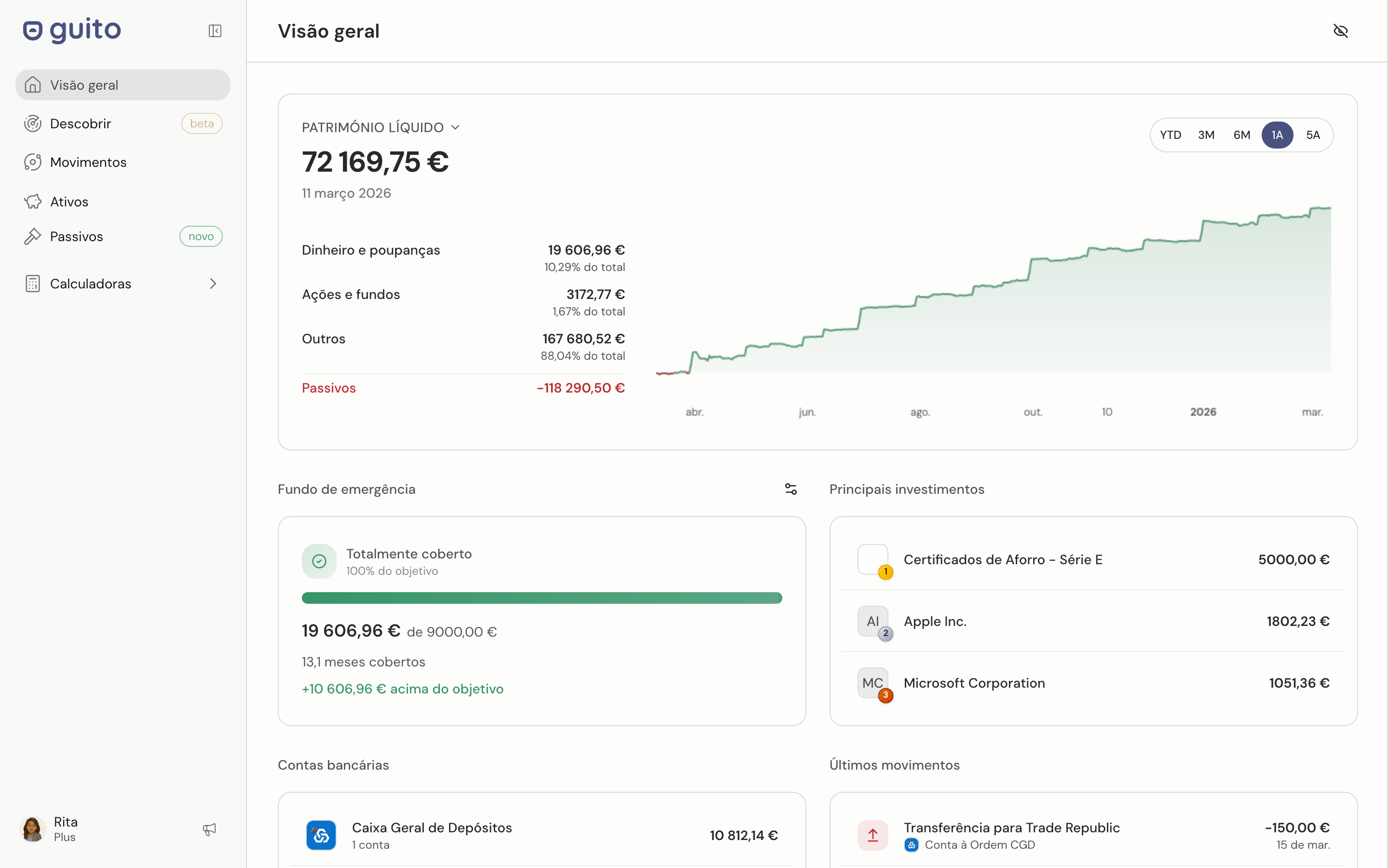Open Caixa Geral de Depósitos bank icon
The width and height of the screenshot is (1389, 868).
pos(321,835)
